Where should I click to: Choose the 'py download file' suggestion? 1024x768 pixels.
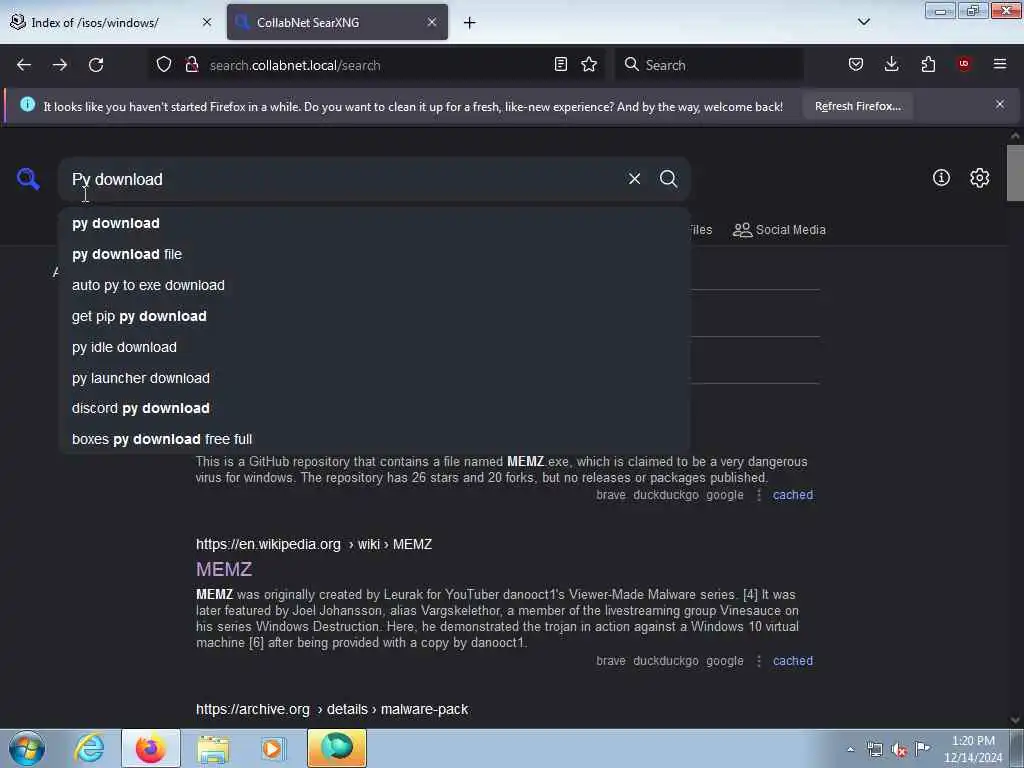(374, 254)
